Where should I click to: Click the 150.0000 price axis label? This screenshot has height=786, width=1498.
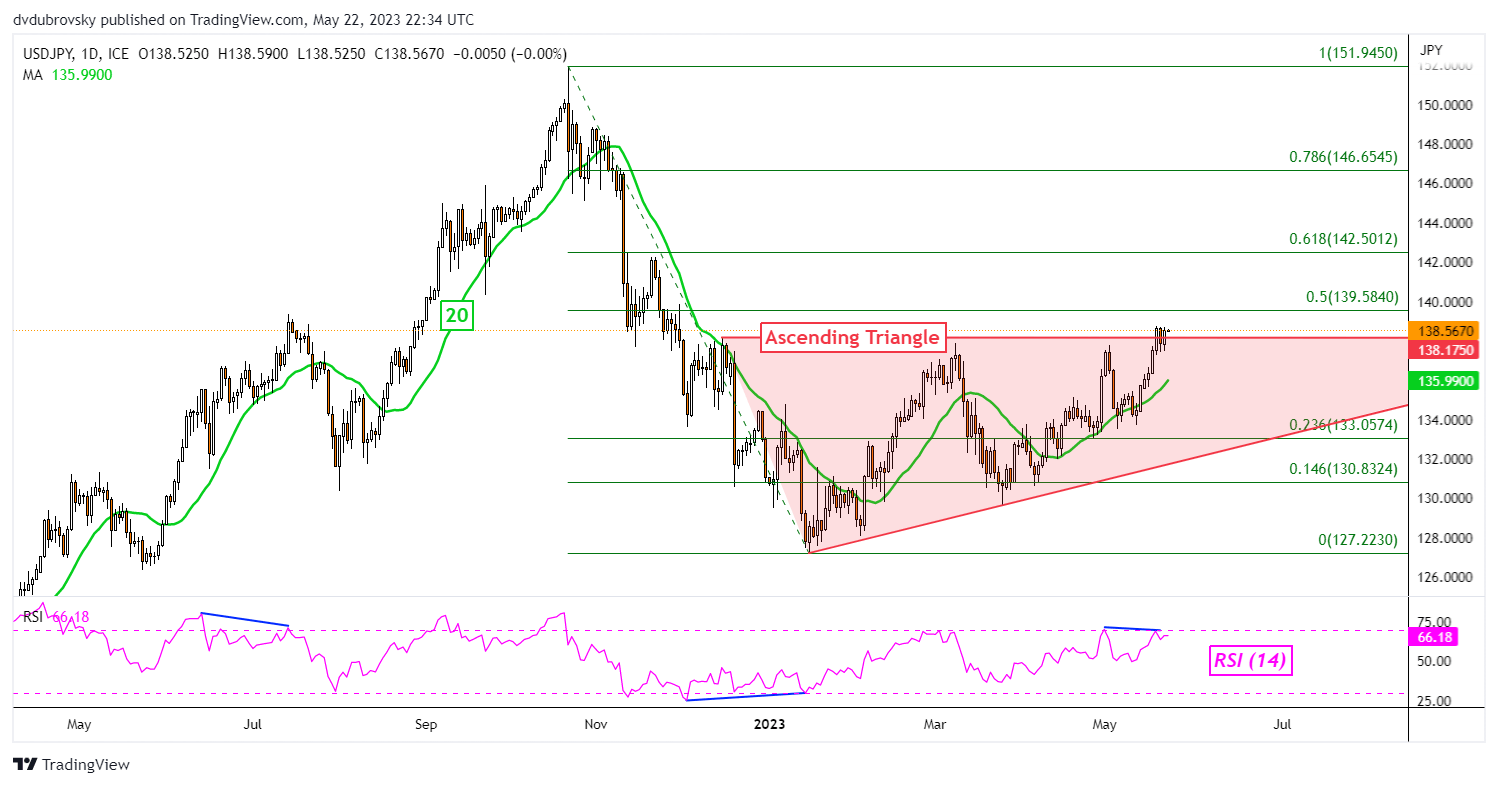click(1443, 105)
